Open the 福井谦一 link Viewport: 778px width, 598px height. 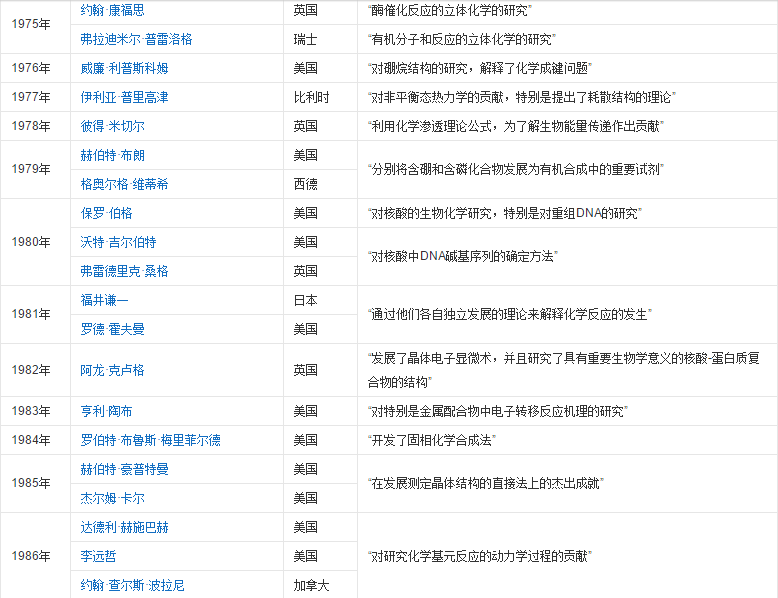pyautogui.click(x=104, y=300)
